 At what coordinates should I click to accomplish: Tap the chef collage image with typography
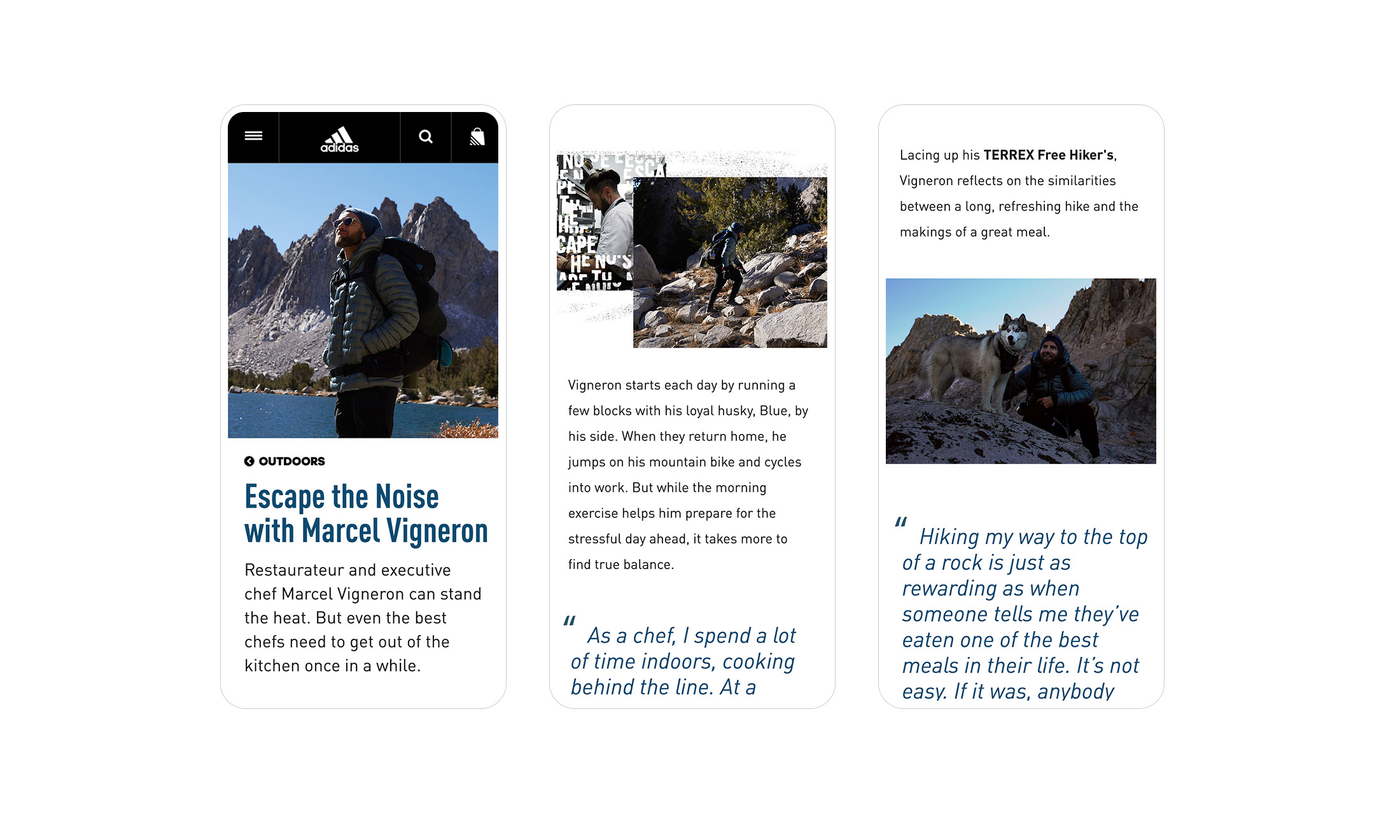tap(594, 221)
